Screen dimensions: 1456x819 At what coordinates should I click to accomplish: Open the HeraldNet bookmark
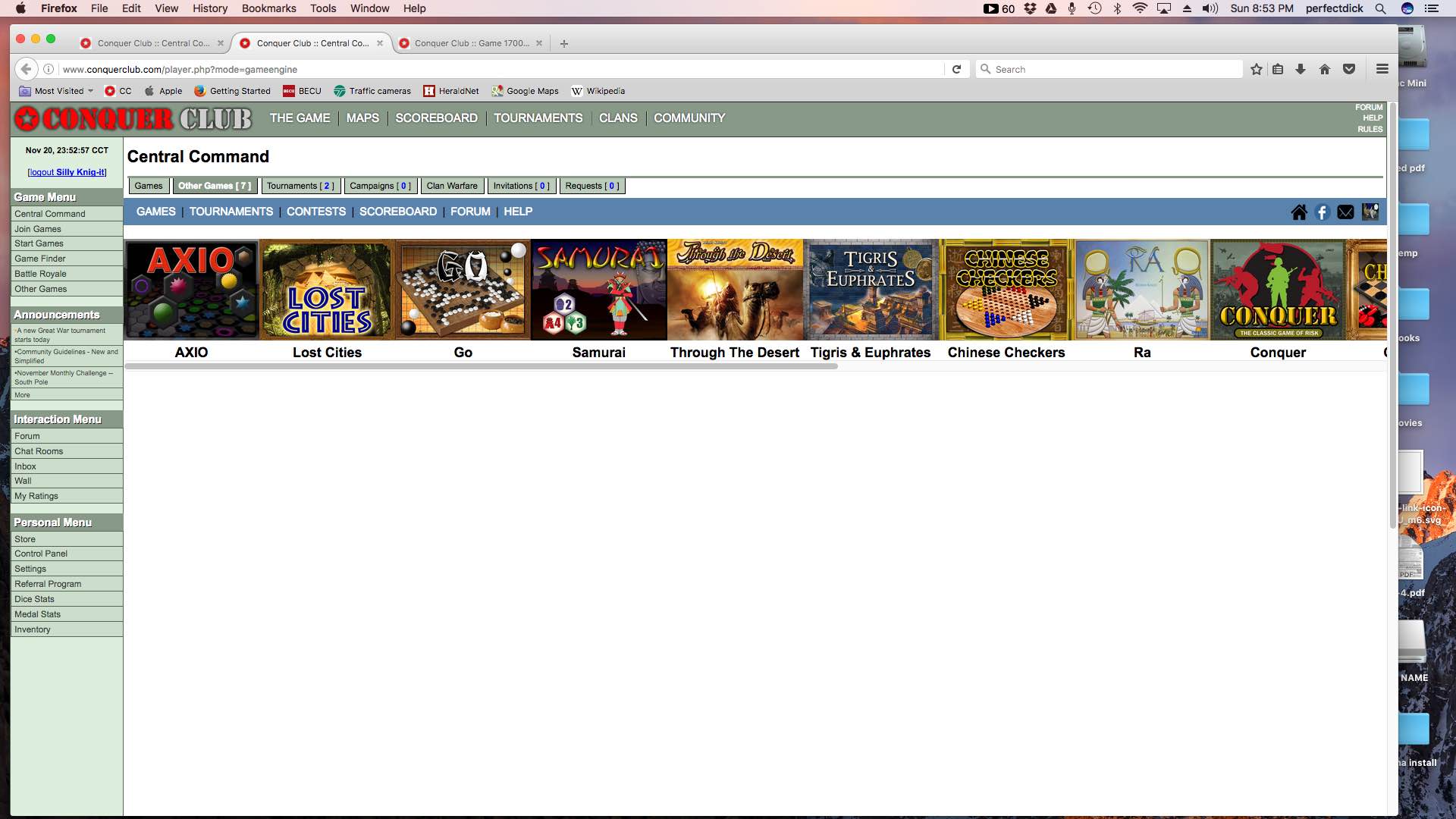[x=451, y=91]
